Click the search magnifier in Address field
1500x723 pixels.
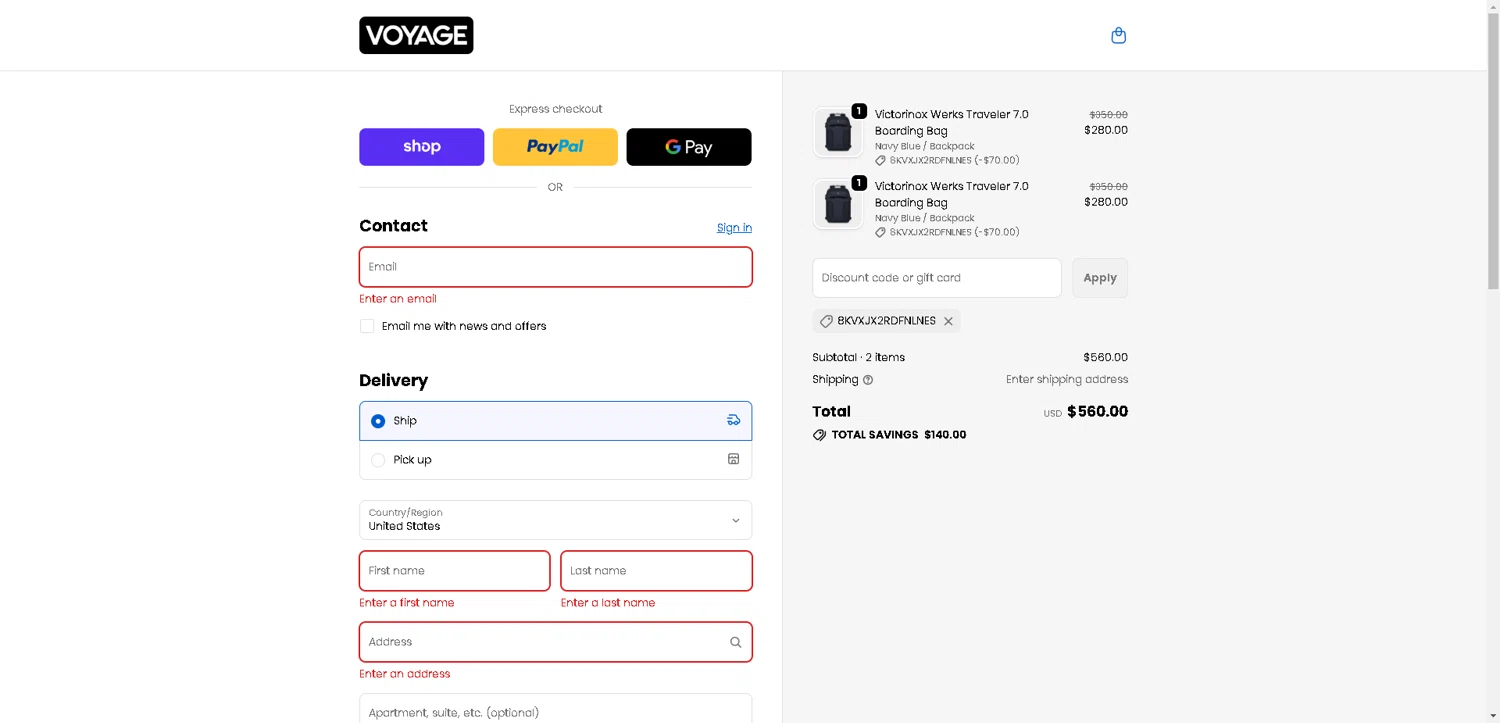click(x=735, y=642)
